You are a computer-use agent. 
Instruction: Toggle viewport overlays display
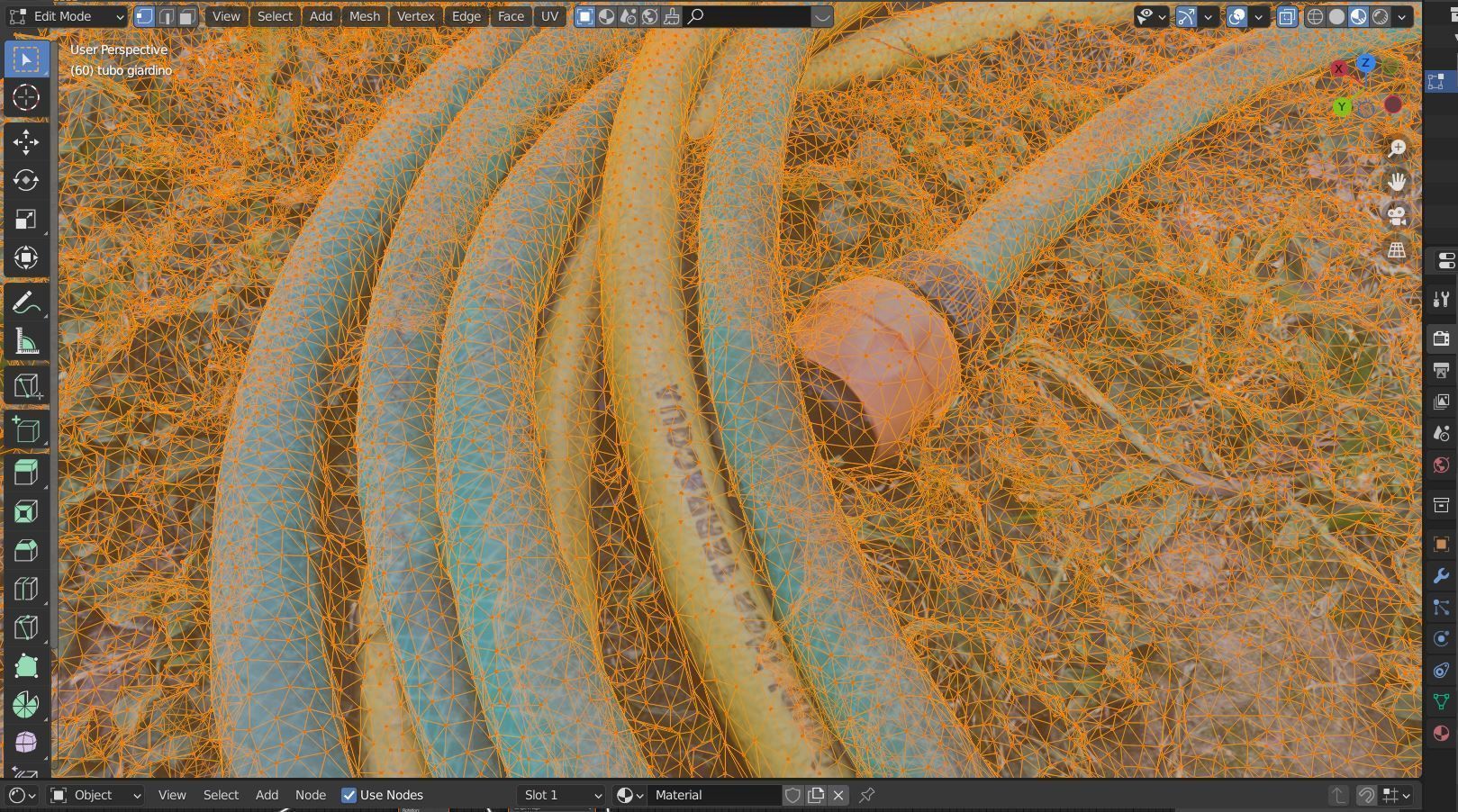coord(1237,16)
